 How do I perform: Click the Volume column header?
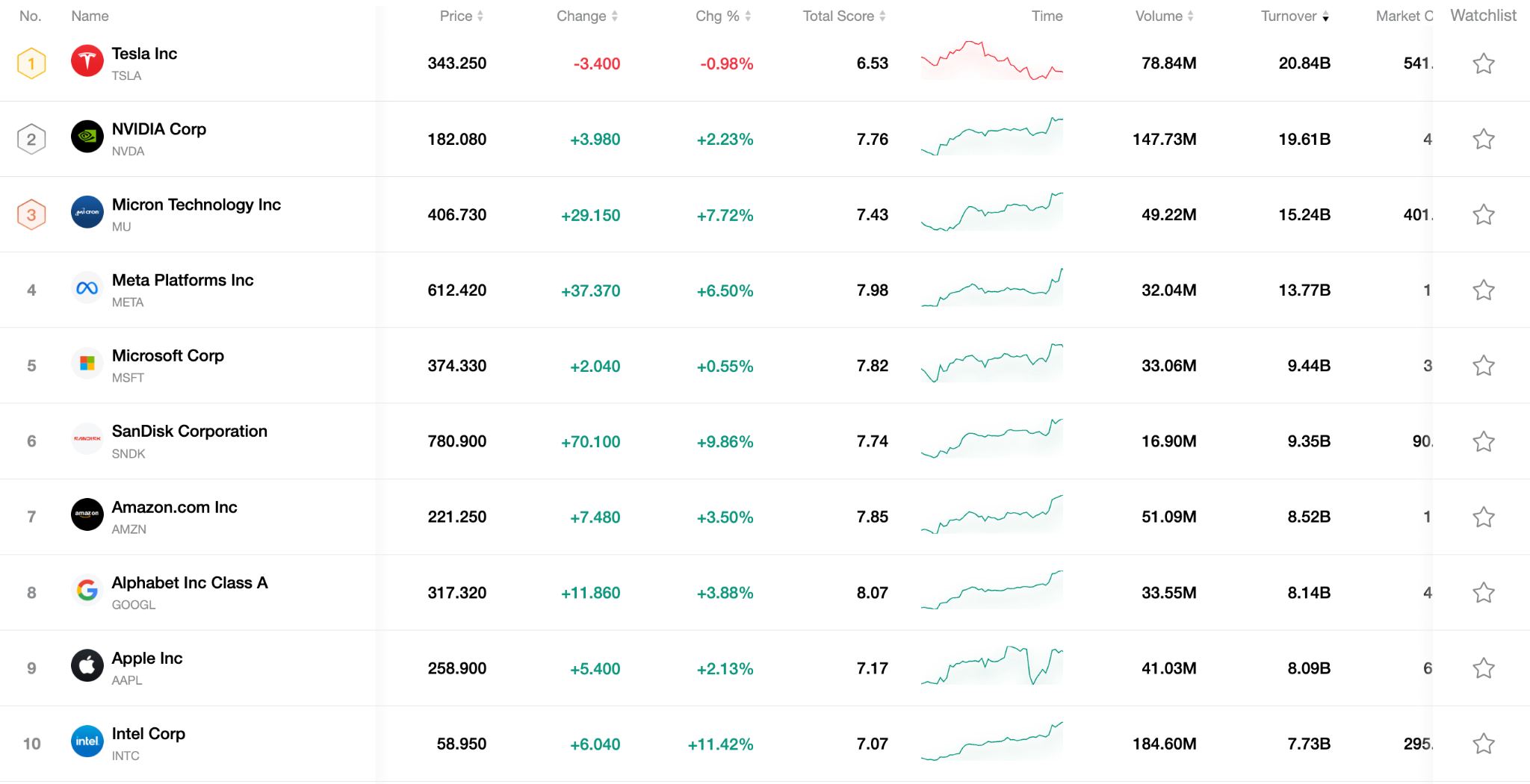click(x=1161, y=16)
